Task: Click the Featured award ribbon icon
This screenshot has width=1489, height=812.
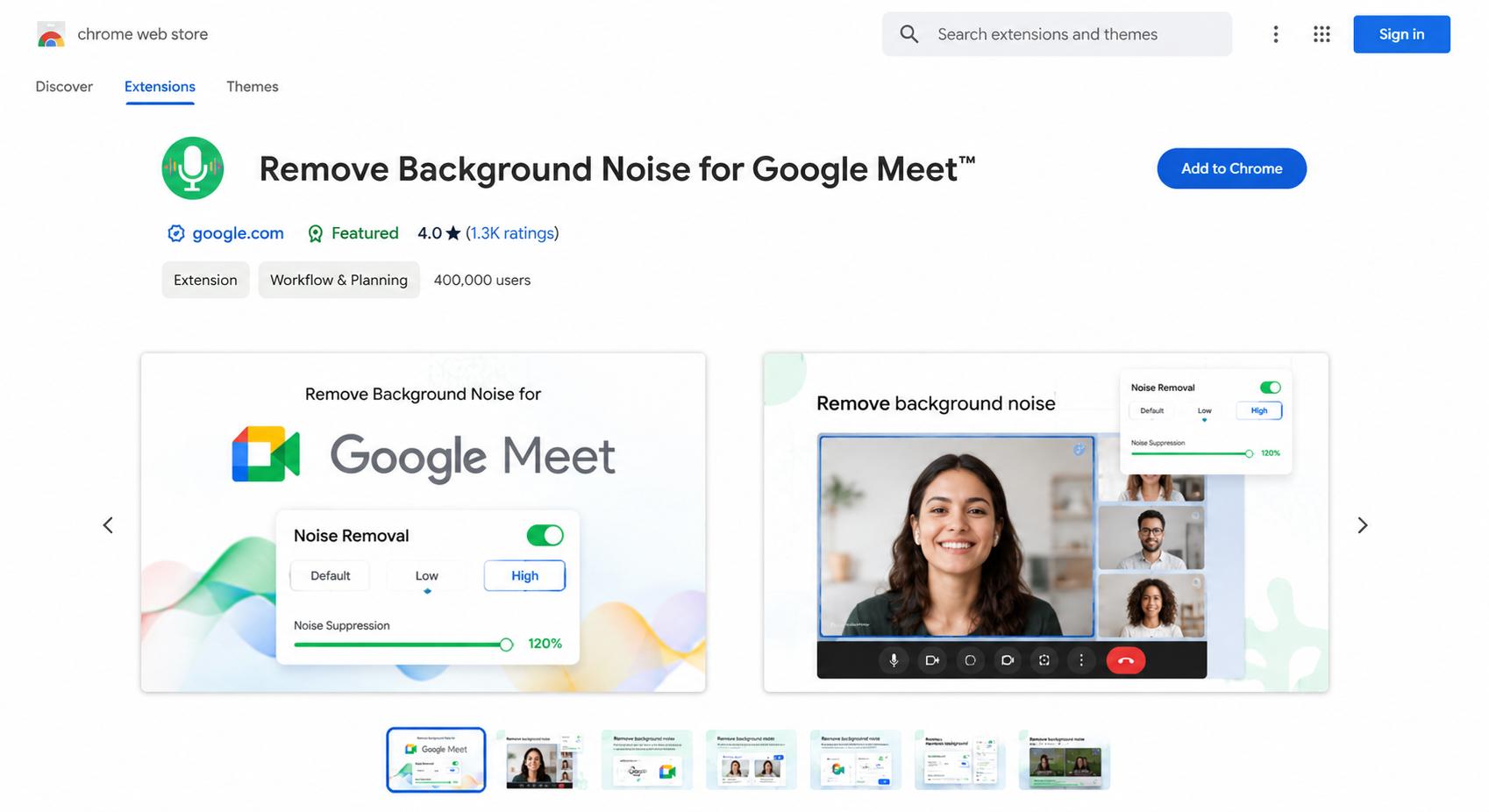Action: 316,233
